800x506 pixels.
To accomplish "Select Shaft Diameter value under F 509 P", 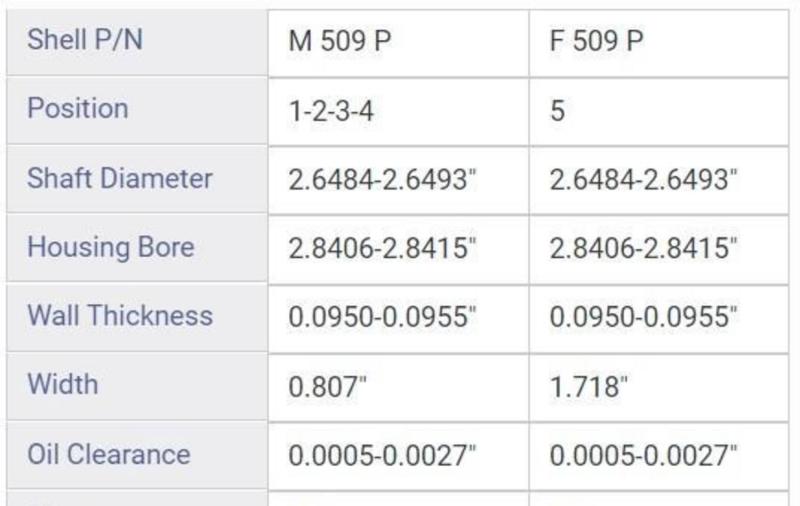I will click(x=643, y=179).
